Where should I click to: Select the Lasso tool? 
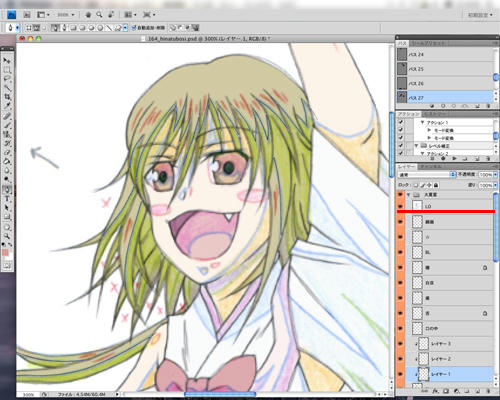click(x=7, y=79)
